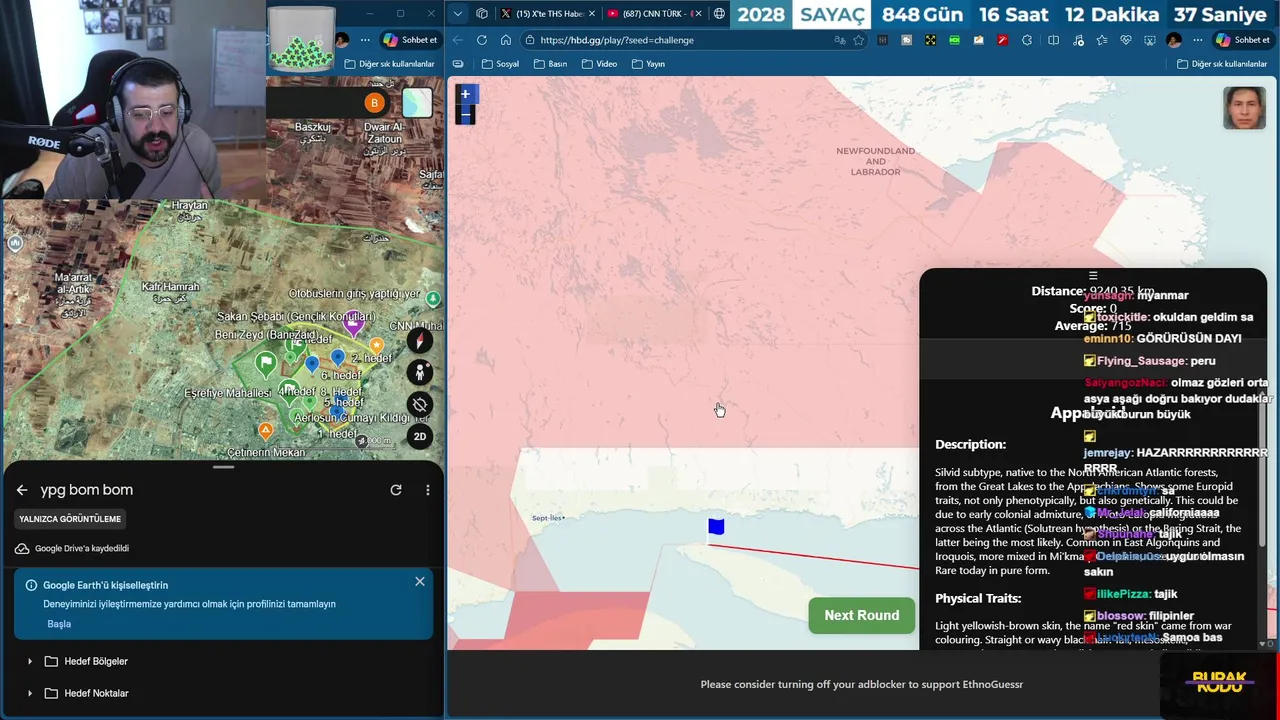Click the Next Round button
Screen dimensions: 1280x720
coord(861,615)
